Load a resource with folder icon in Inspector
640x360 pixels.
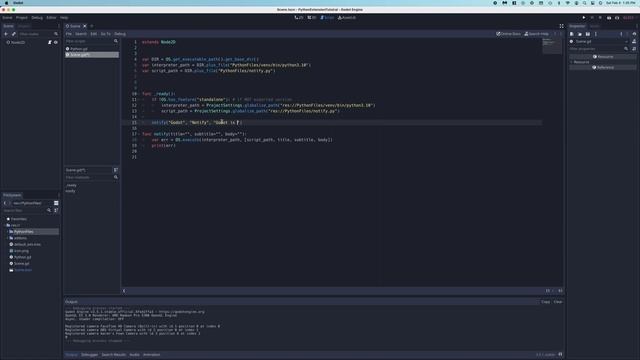(x=580, y=34)
